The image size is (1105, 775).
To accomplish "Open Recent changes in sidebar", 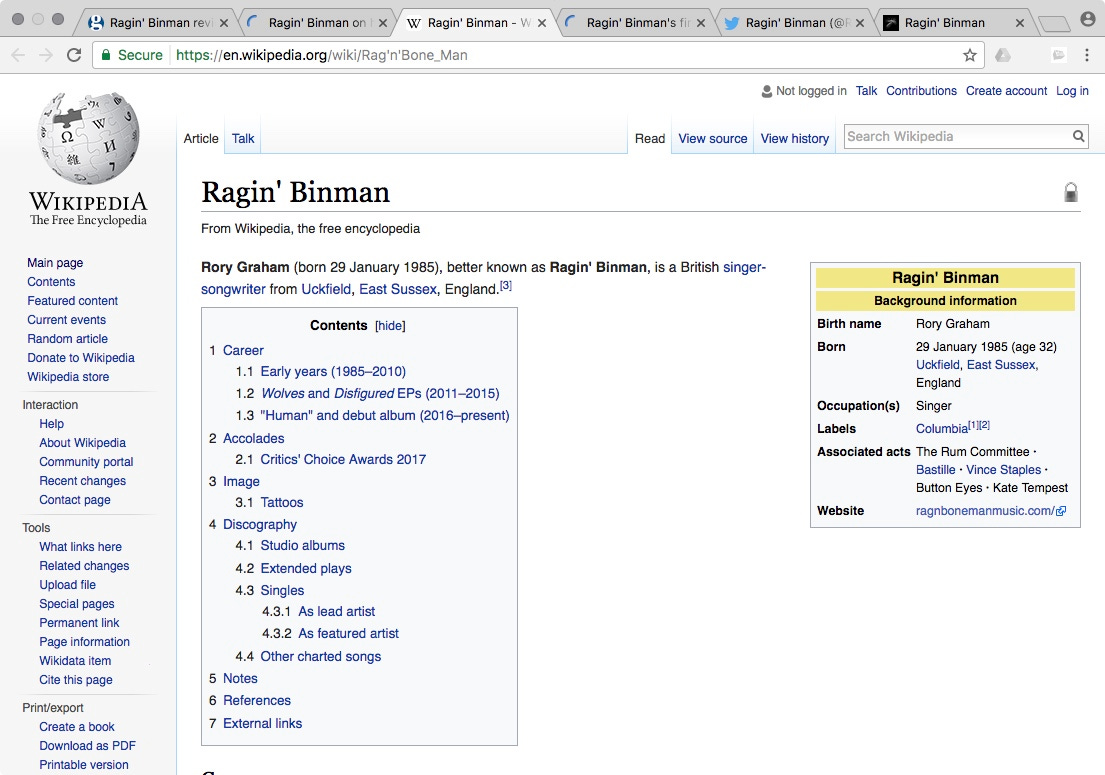I will coord(82,480).
